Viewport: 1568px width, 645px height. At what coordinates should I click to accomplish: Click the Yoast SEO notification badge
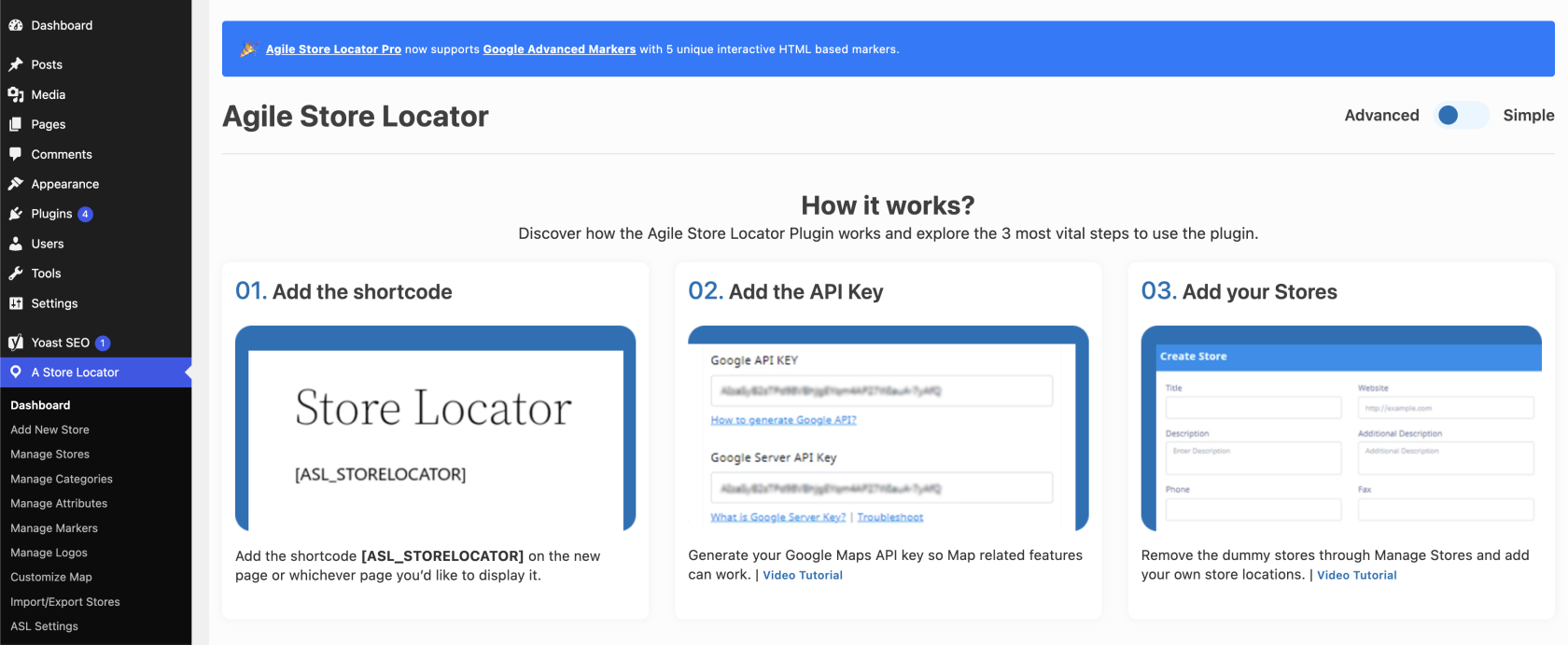point(103,343)
